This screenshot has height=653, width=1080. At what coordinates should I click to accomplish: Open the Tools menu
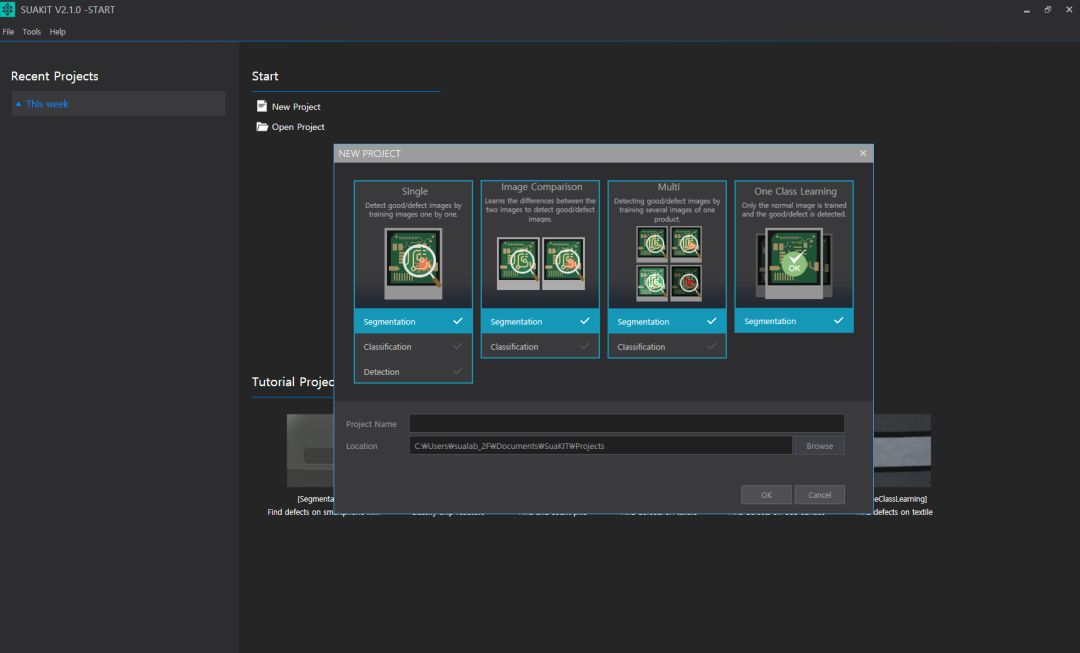tap(32, 32)
